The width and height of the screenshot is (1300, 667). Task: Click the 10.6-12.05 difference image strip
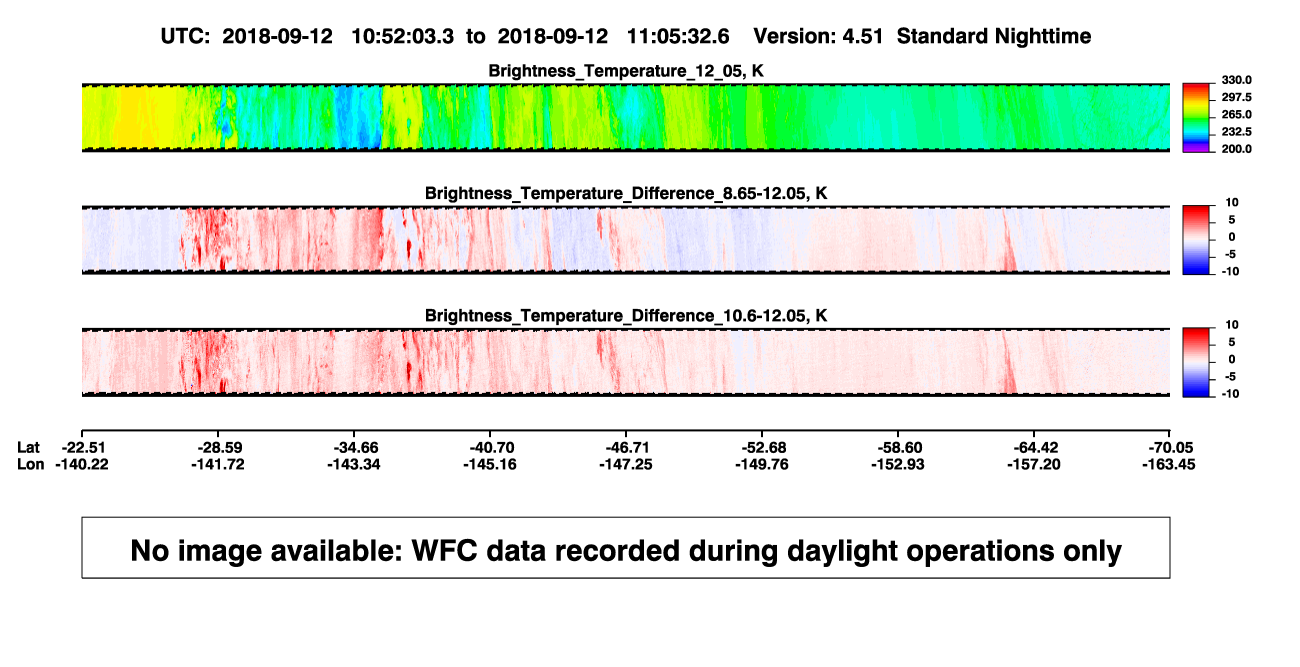pos(626,362)
